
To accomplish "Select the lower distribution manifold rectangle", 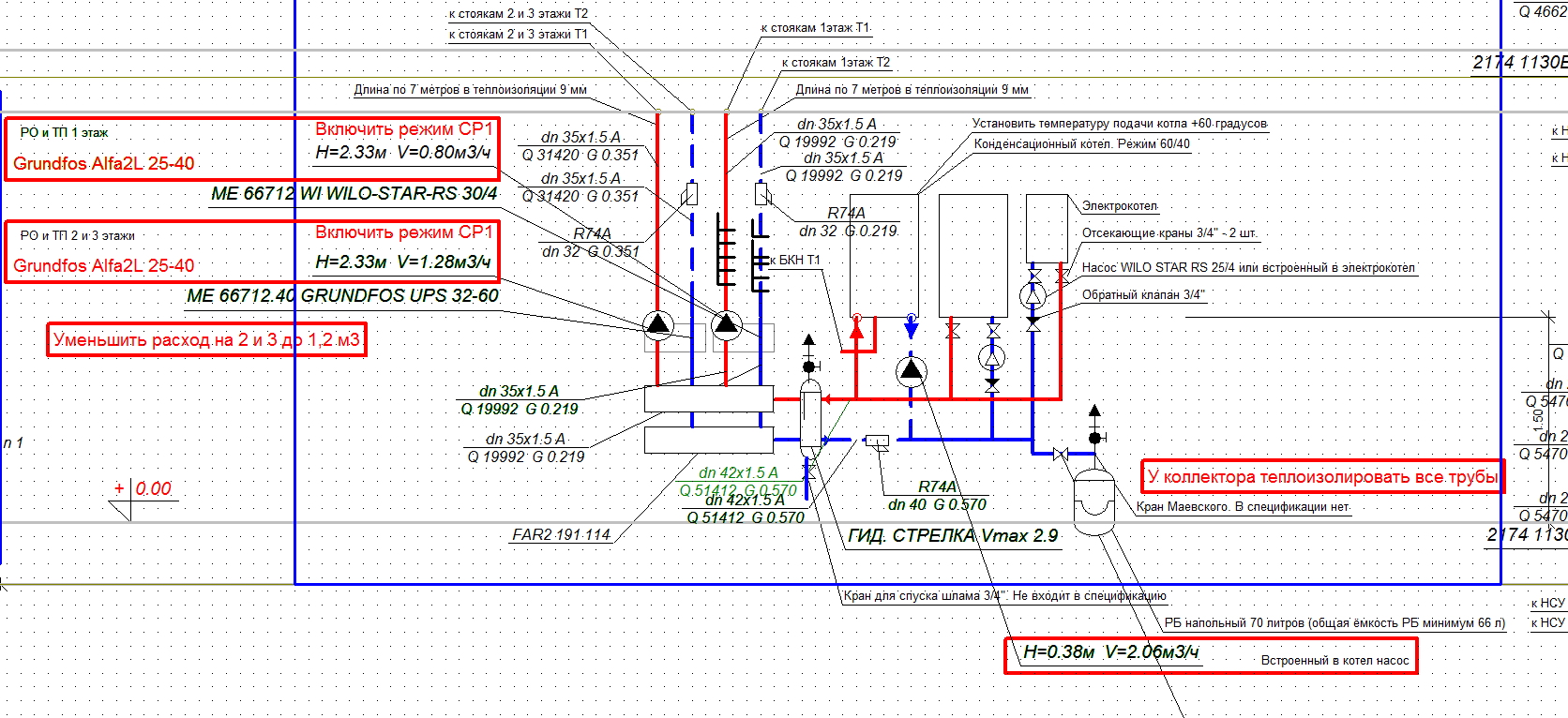I will [708, 439].
